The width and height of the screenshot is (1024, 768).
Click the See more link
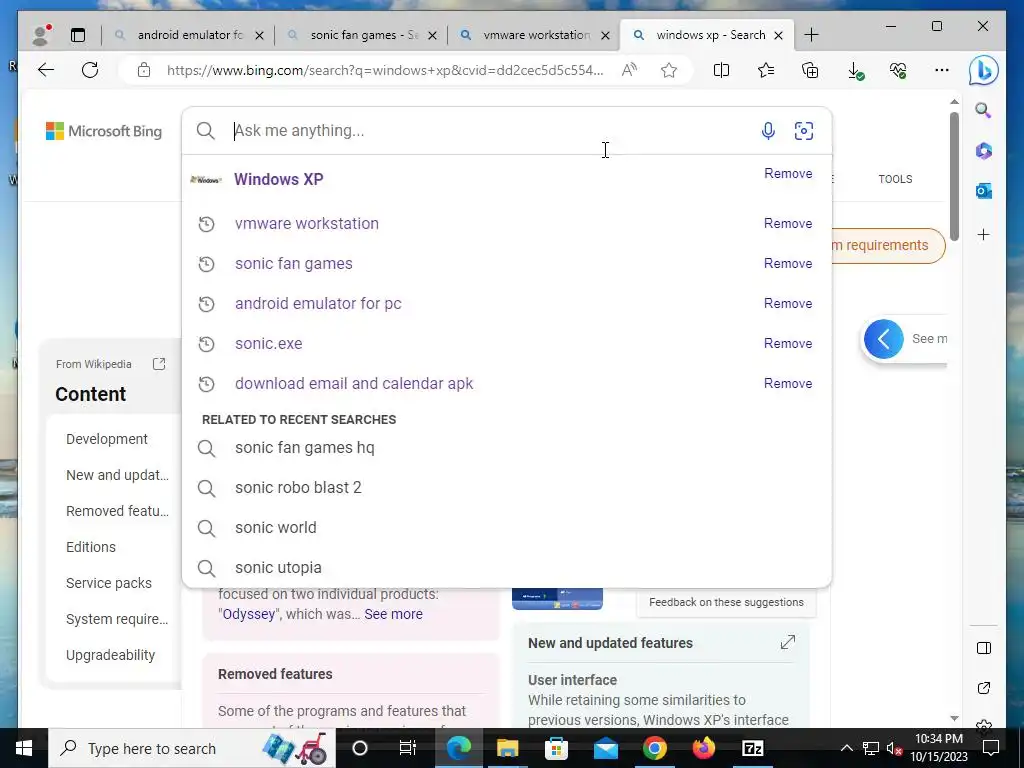[x=393, y=614]
